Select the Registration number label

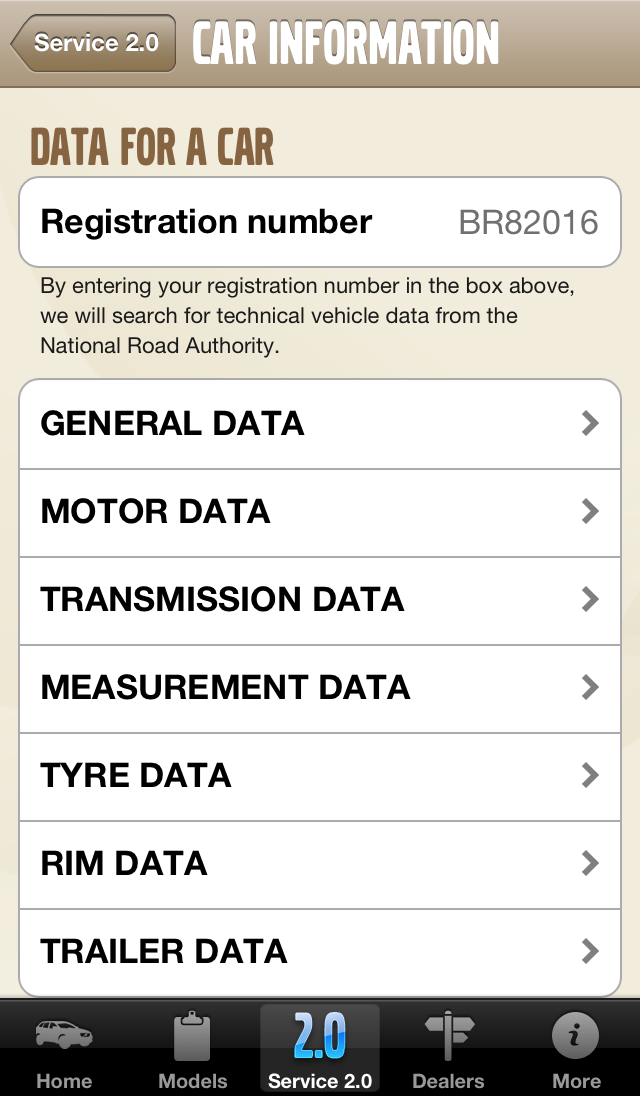point(206,222)
